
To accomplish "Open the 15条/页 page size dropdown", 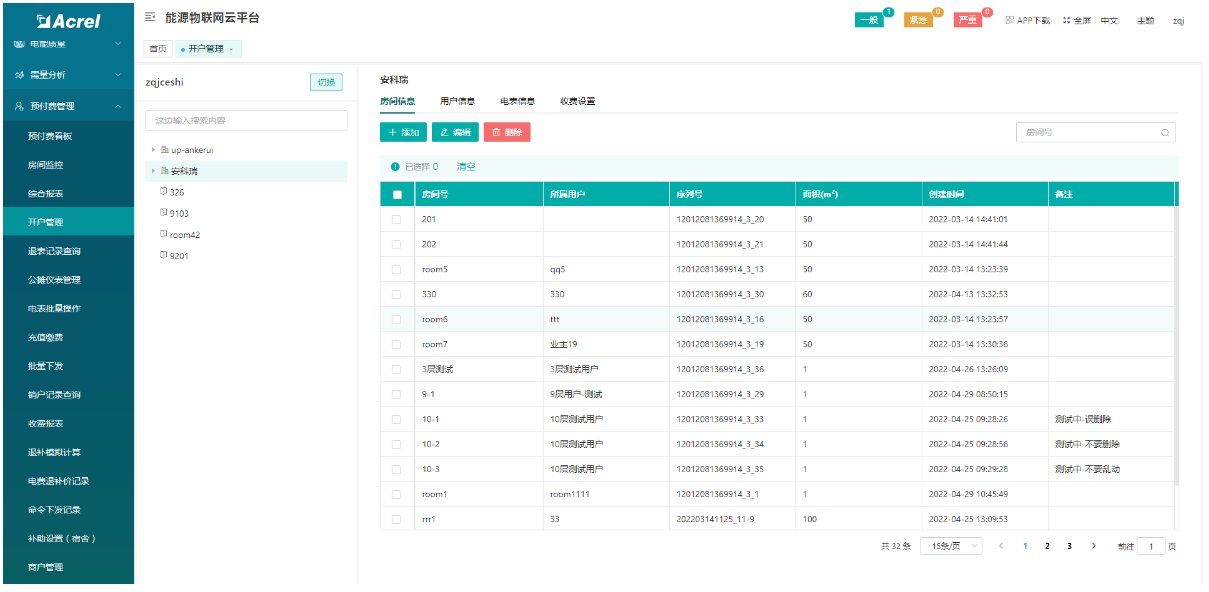I will click(952, 546).
